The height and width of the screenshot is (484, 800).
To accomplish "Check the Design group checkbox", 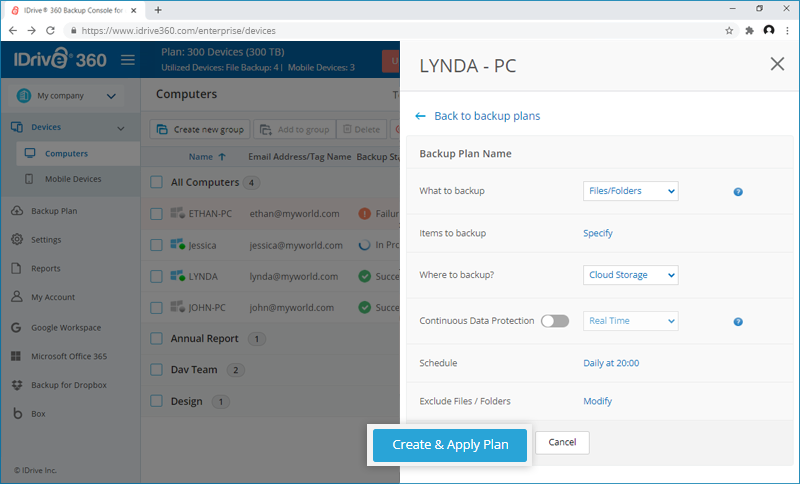I will click(157, 401).
